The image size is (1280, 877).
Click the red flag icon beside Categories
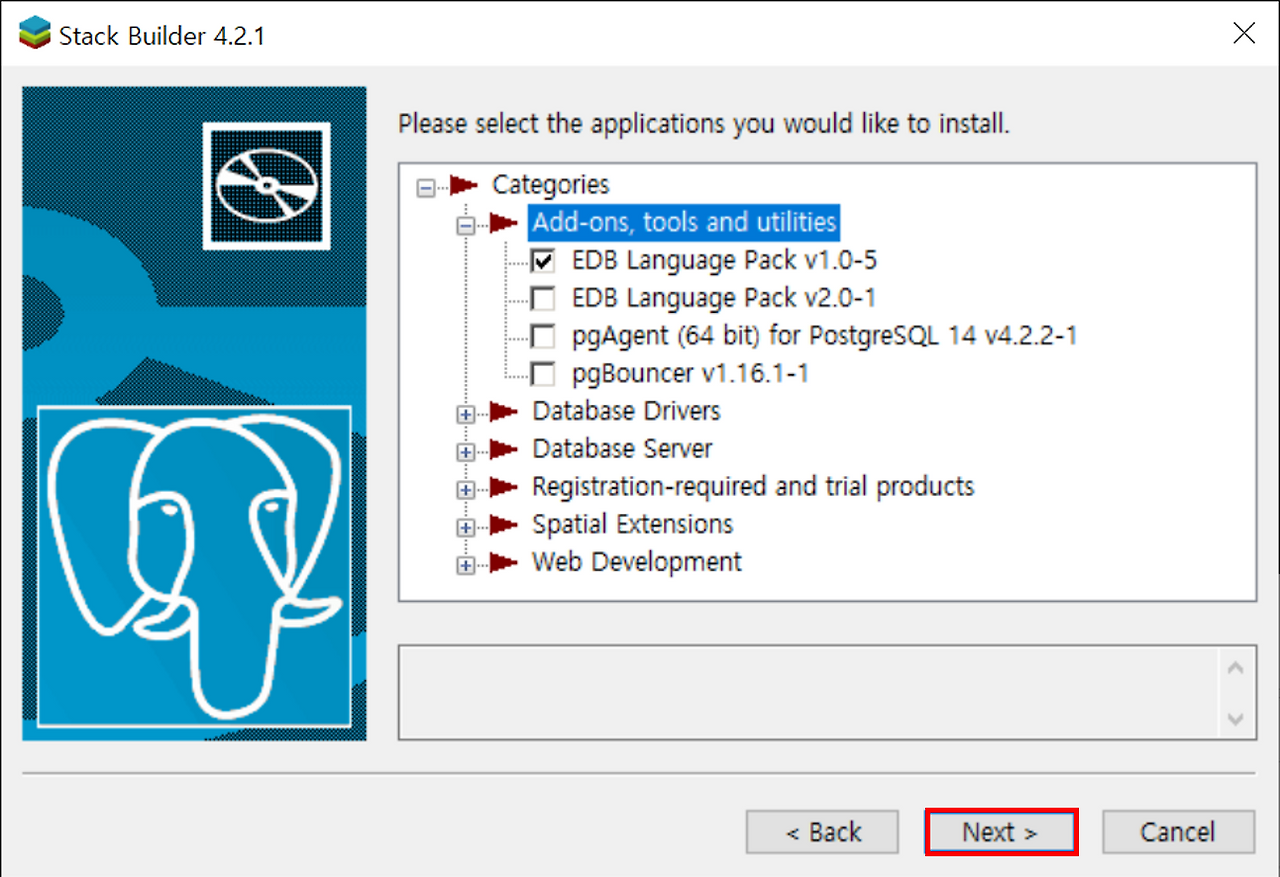pos(462,185)
